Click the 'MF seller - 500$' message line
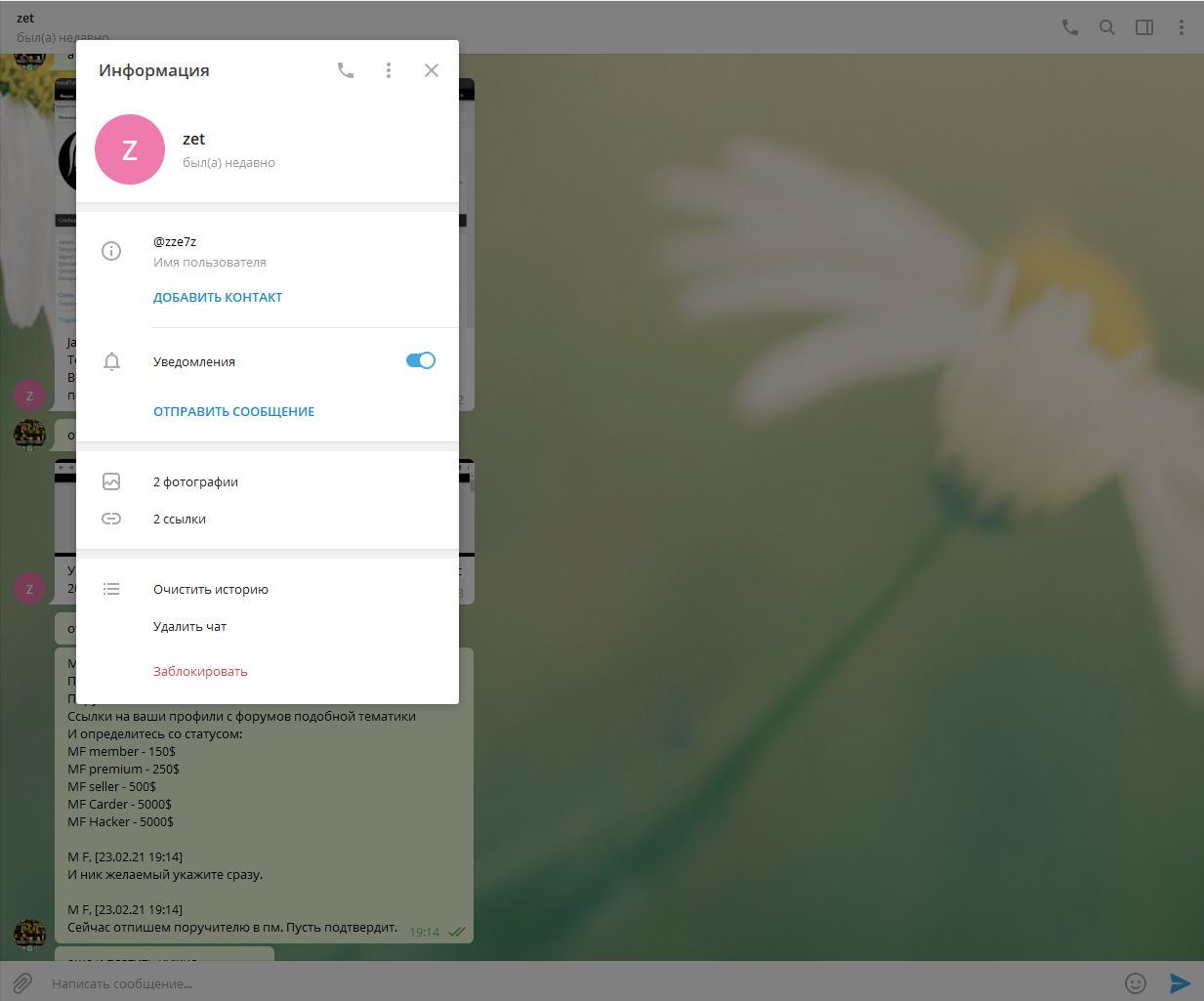Image resolution: width=1204 pixels, height=1001 pixels. (111, 786)
